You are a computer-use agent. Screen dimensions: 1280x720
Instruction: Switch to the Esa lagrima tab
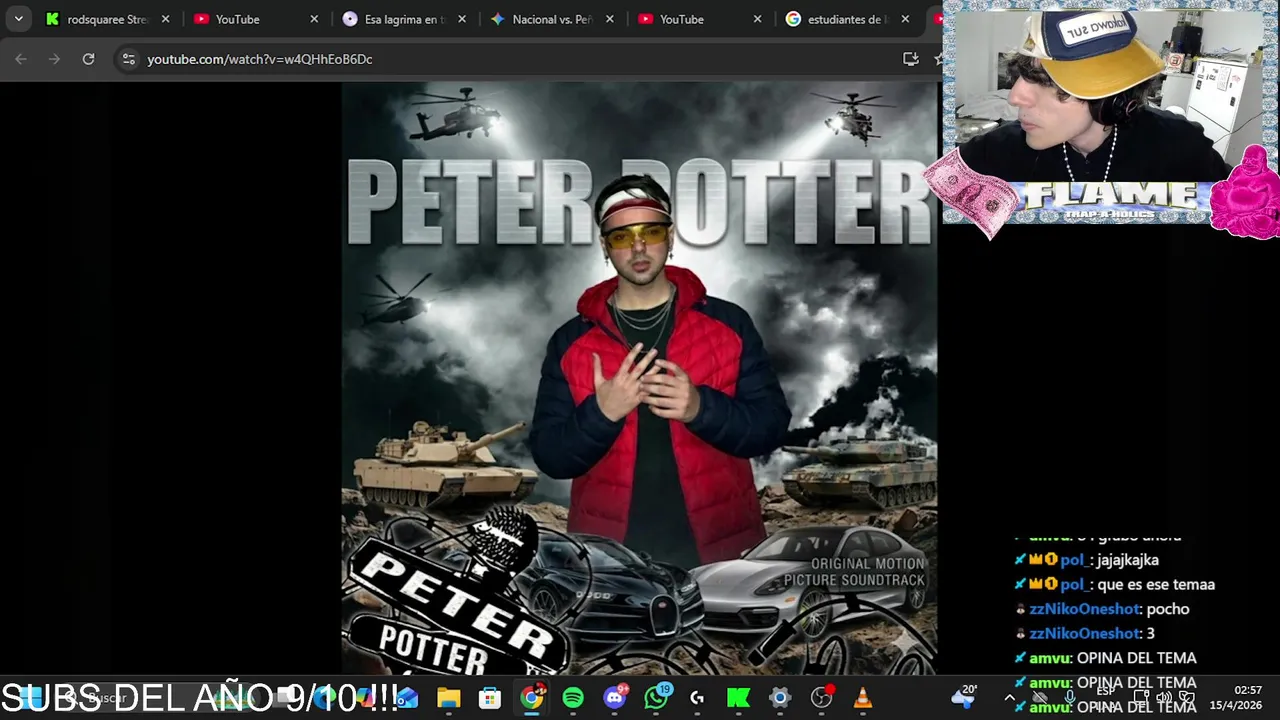[x=403, y=19]
